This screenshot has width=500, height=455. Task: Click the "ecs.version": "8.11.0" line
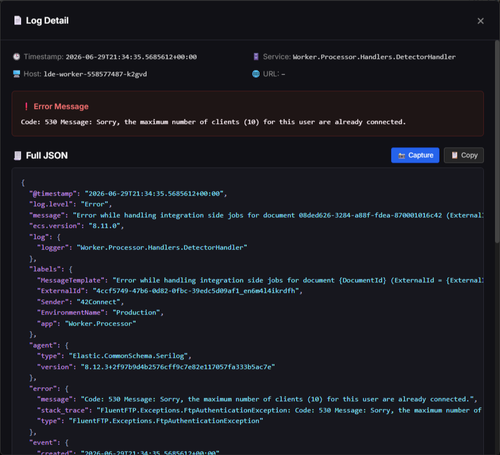(x=76, y=226)
